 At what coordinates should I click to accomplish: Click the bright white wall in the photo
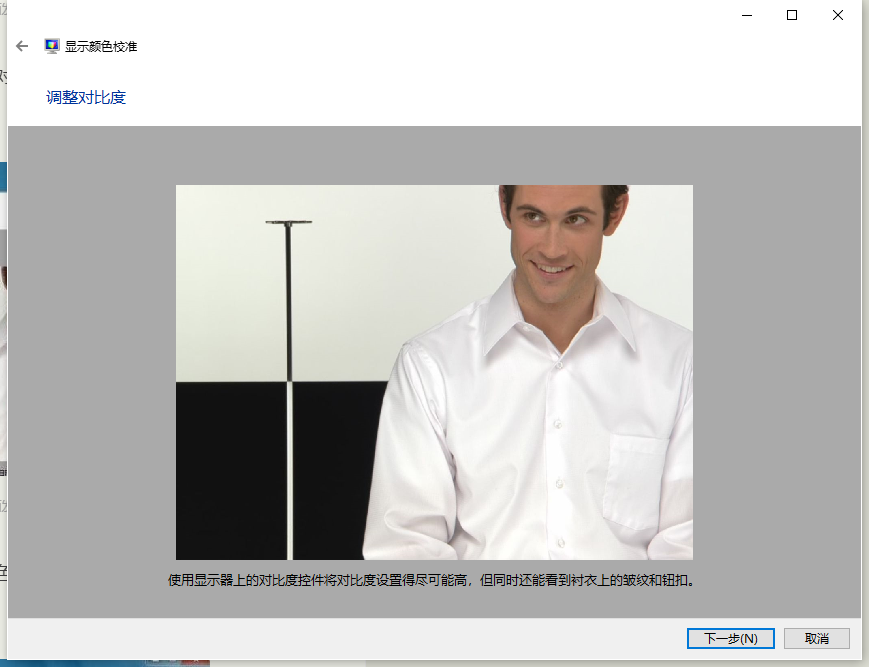(230, 250)
